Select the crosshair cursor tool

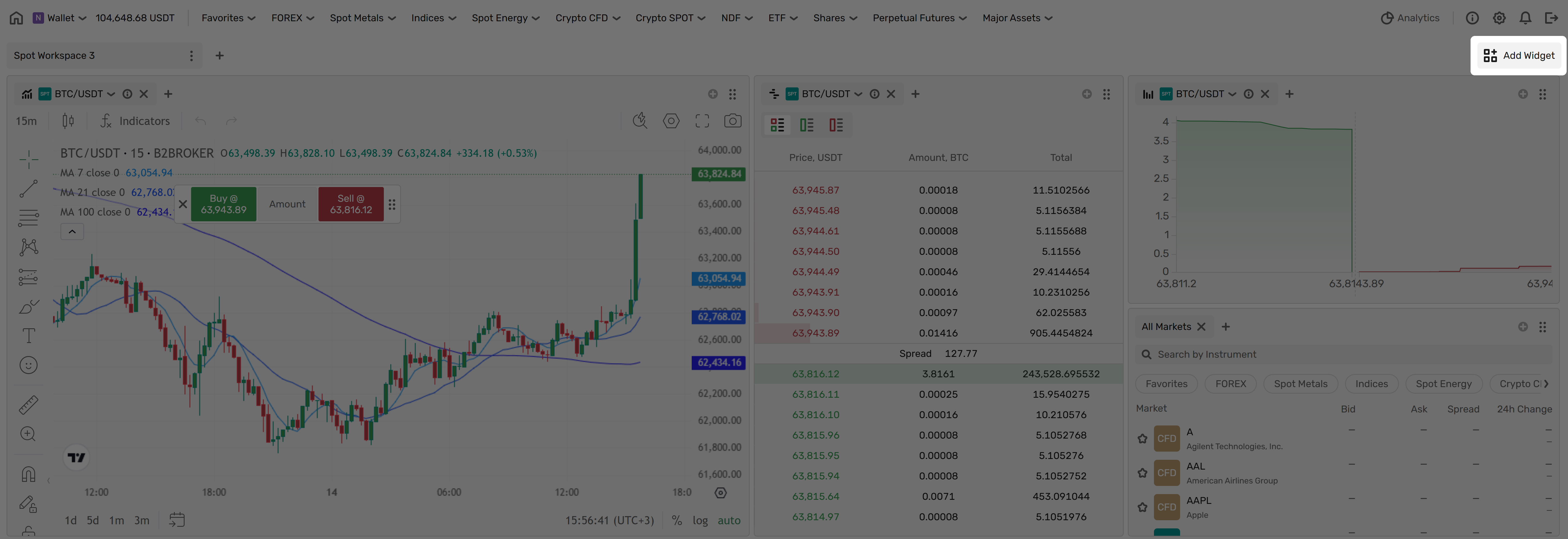click(x=29, y=160)
